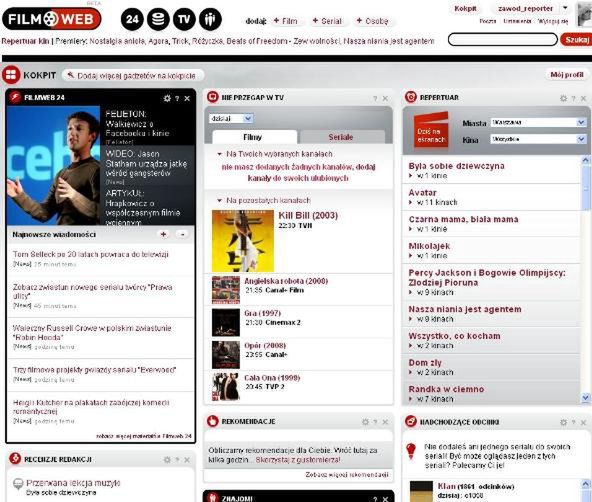The image size is (592, 502).
Task: Close the Nadchodzące odcinki widget
Action: pos(583,422)
